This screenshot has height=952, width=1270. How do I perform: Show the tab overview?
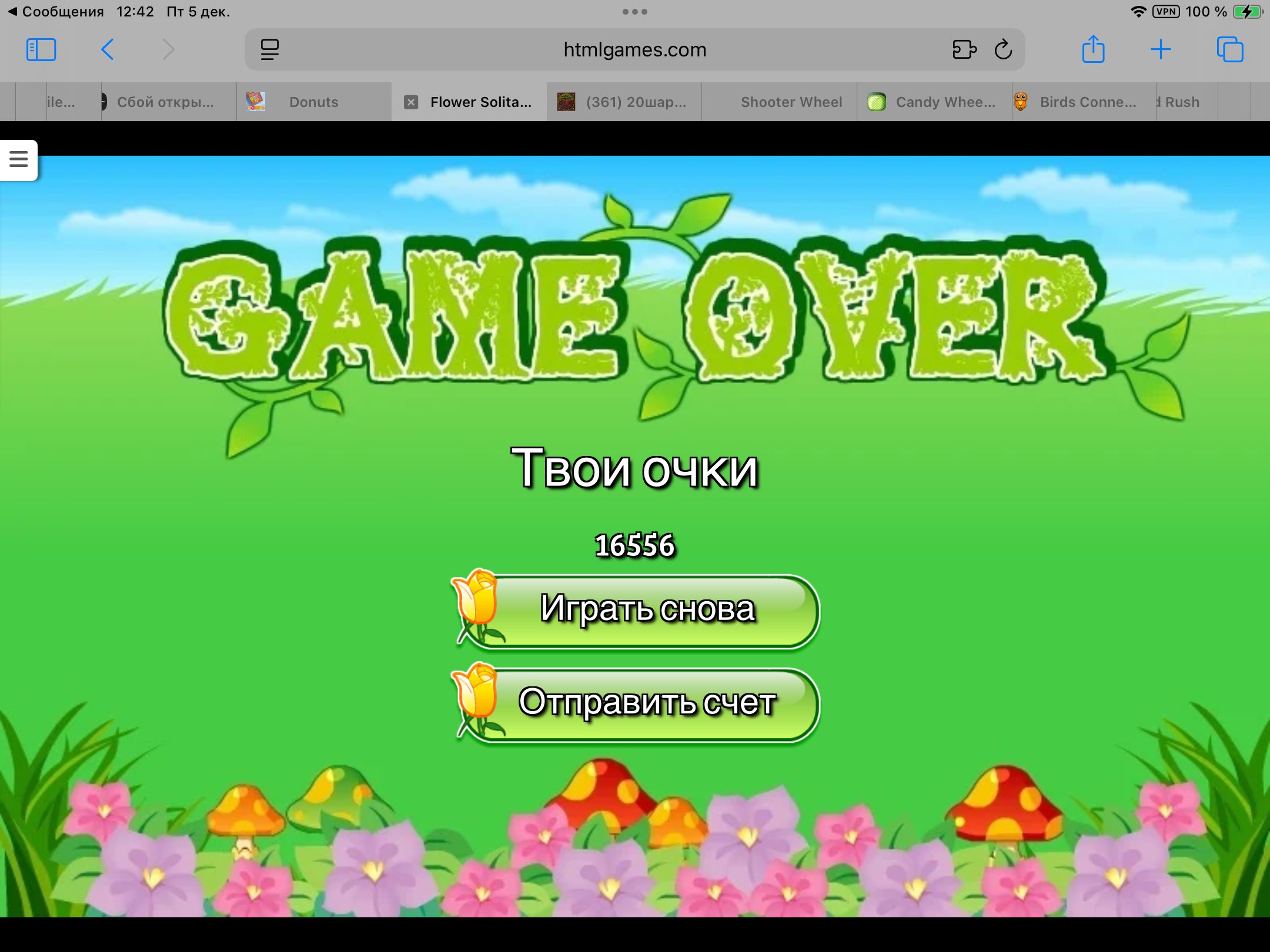(1230, 50)
